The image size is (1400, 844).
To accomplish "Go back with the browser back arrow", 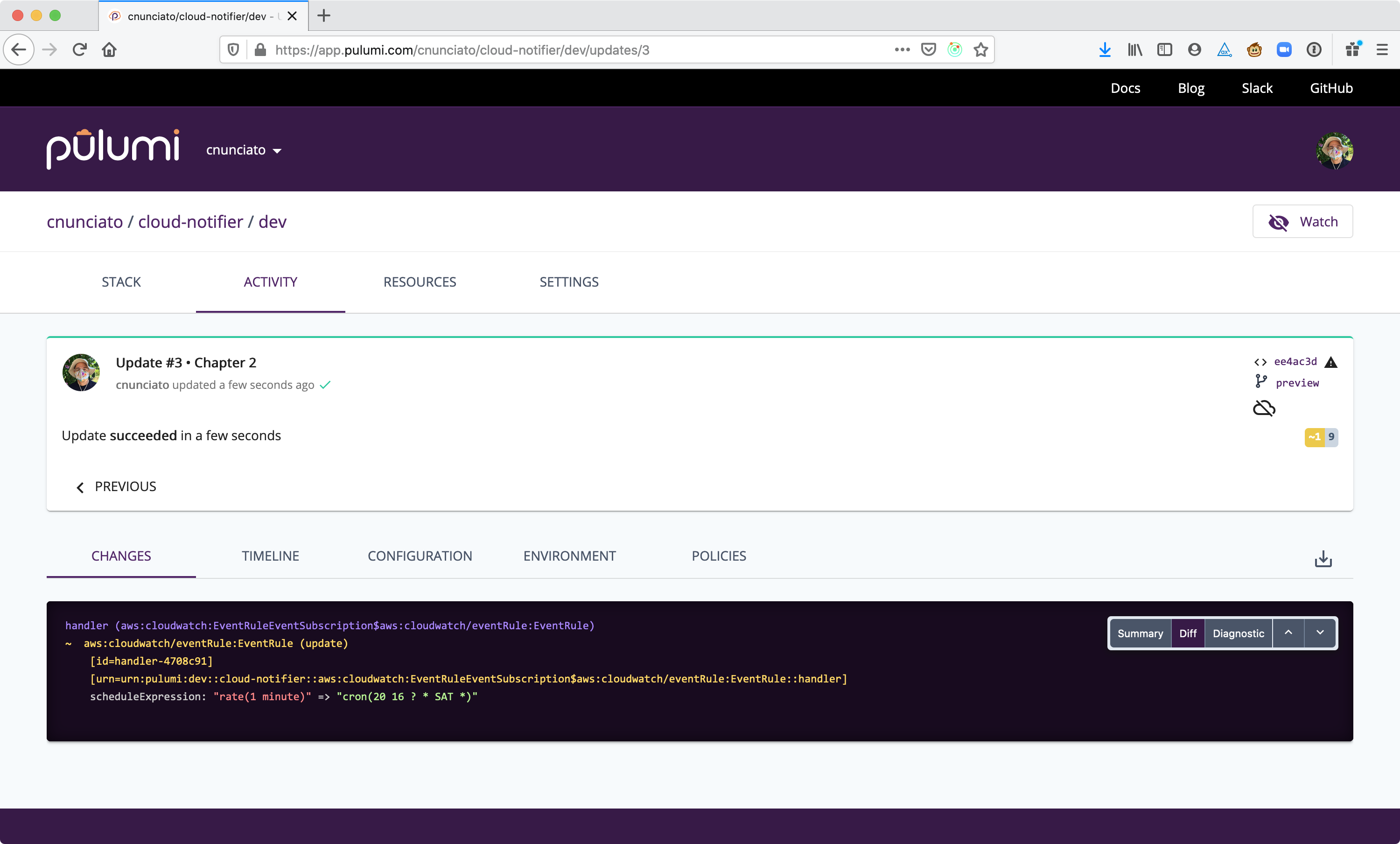I will click(19, 50).
